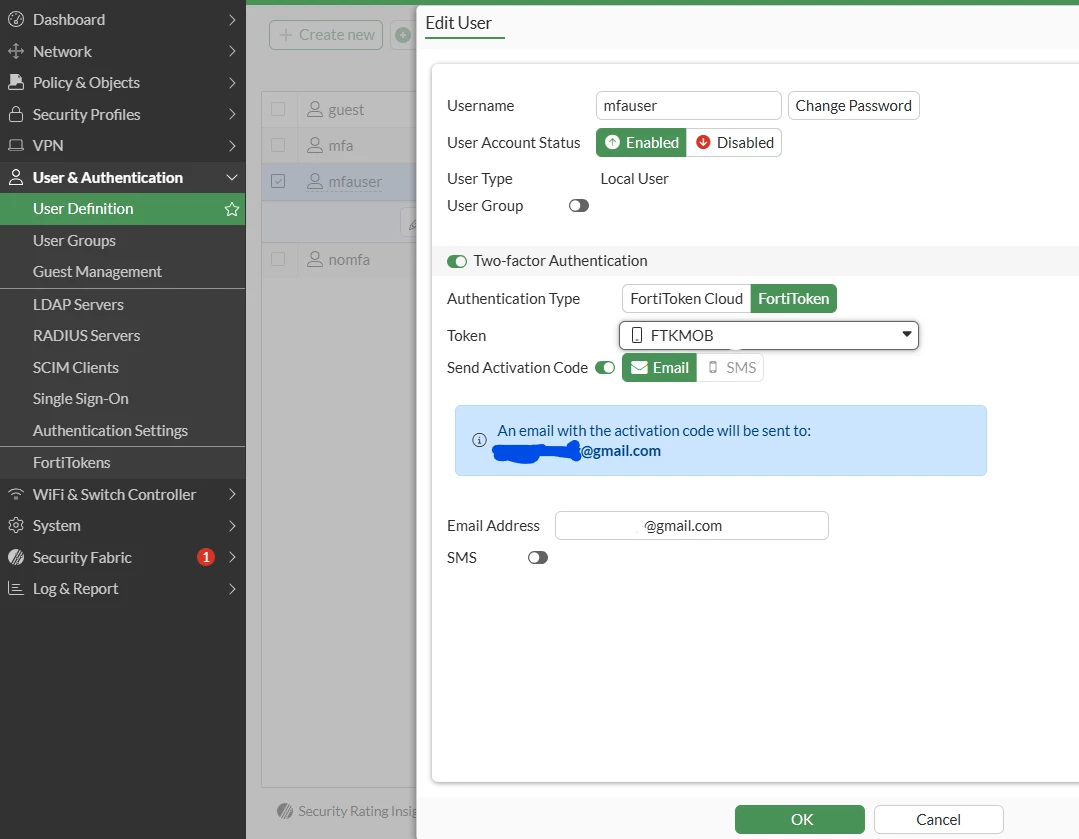Collapse the User & Authentication chevron
The height and width of the screenshot is (839, 1079).
(x=232, y=177)
